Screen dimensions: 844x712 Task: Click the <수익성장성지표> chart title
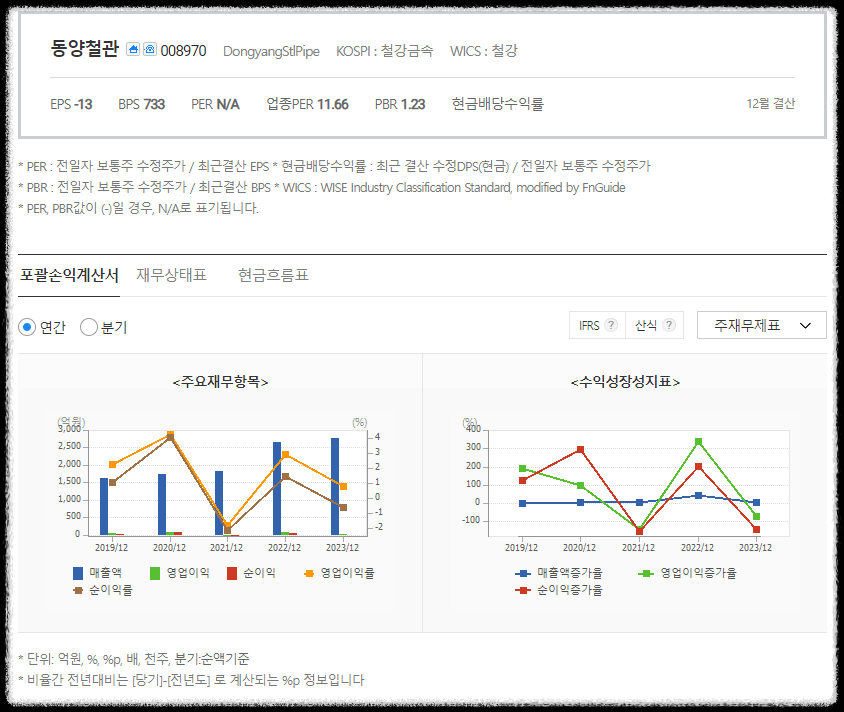tap(625, 382)
